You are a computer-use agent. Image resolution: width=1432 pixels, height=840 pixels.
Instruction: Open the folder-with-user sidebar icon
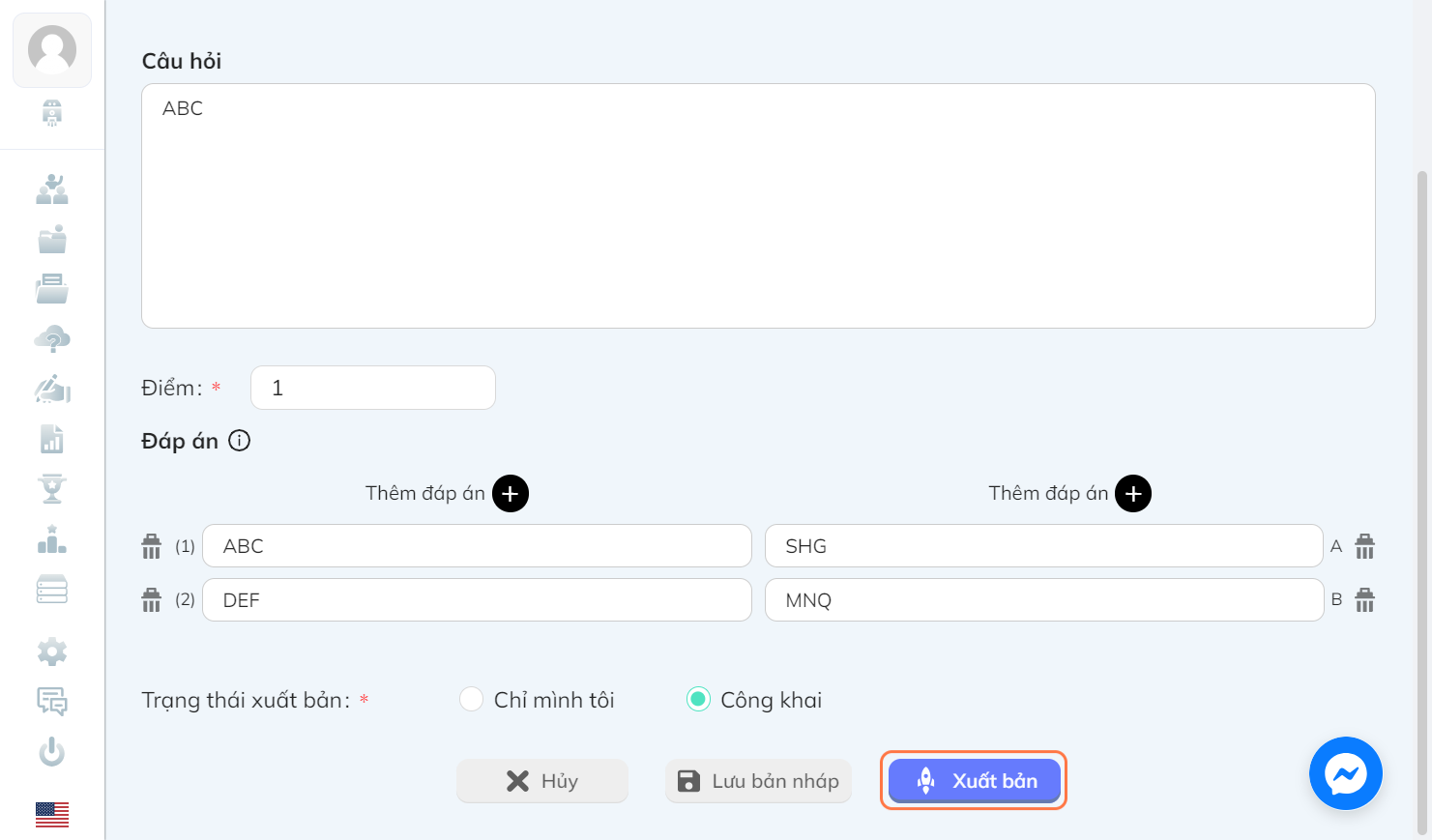tap(52, 239)
